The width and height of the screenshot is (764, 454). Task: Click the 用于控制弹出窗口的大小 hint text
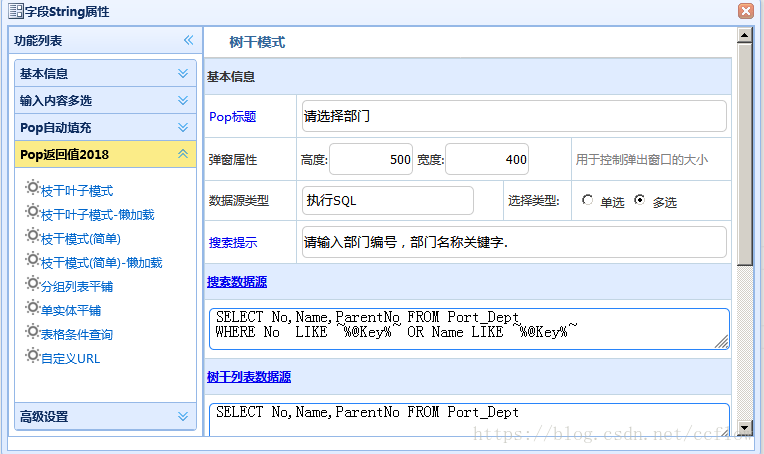coord(642,160)
